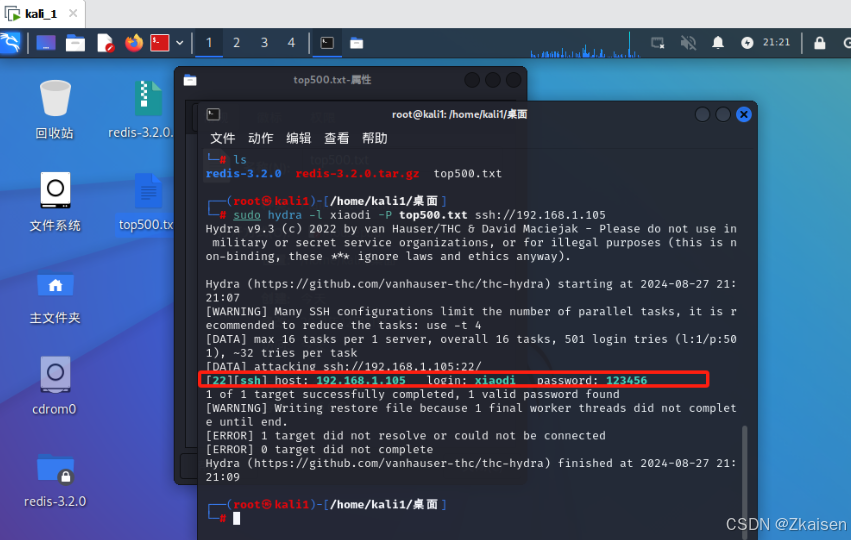Open the 文件 menu in the terminal
The image size is (851, 540).
pyautogui.click(x=223, y=138)
